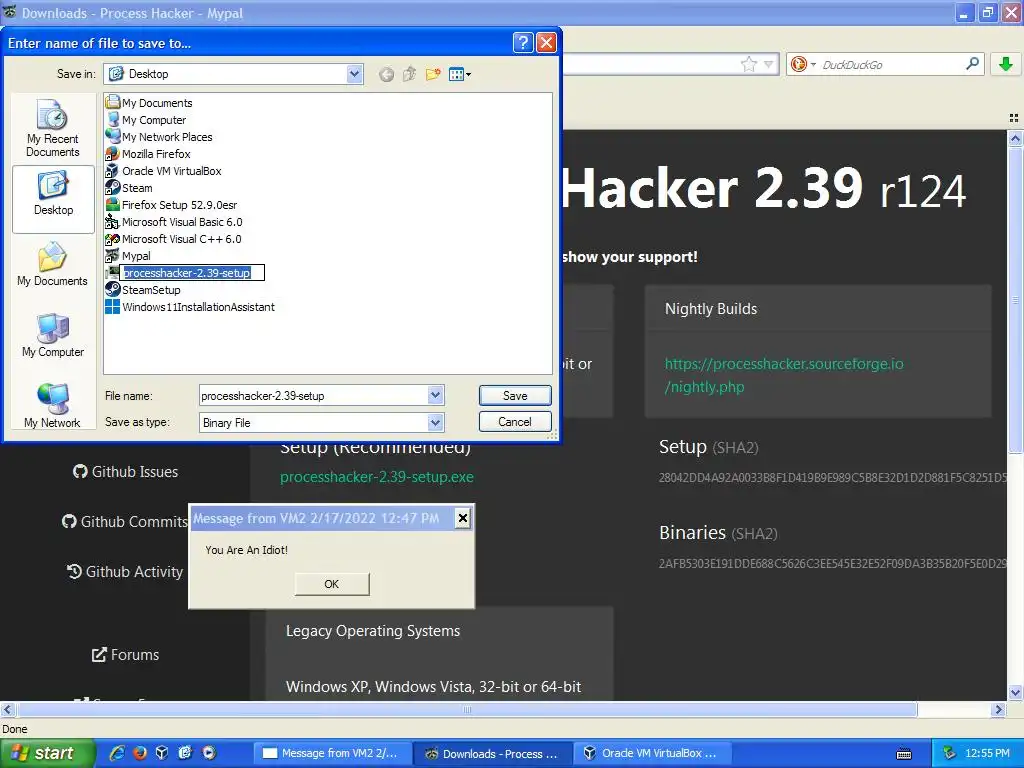The width and height of the screenshot is (1024, 768).
Task: Close the Message from VM2 popup
Action: (x=462, y=518)
